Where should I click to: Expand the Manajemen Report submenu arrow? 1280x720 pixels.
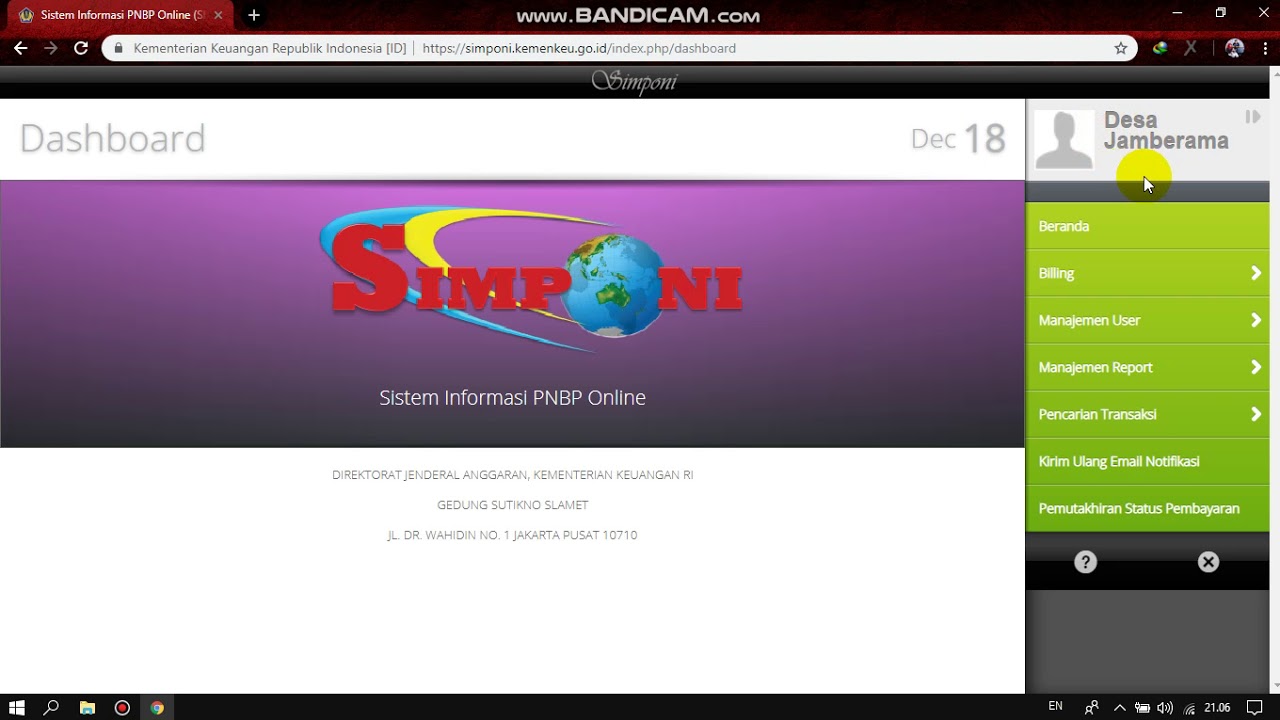coord(1256,367)
